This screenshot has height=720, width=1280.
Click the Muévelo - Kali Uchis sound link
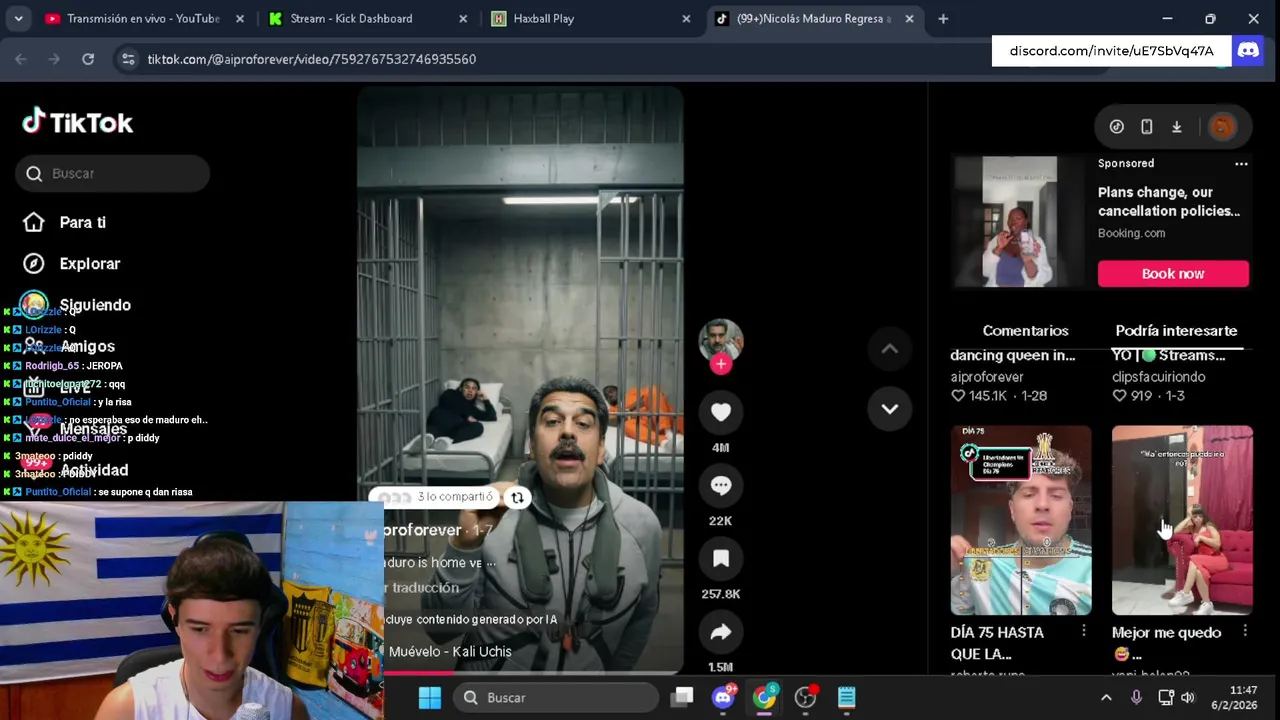coord(450,651)
